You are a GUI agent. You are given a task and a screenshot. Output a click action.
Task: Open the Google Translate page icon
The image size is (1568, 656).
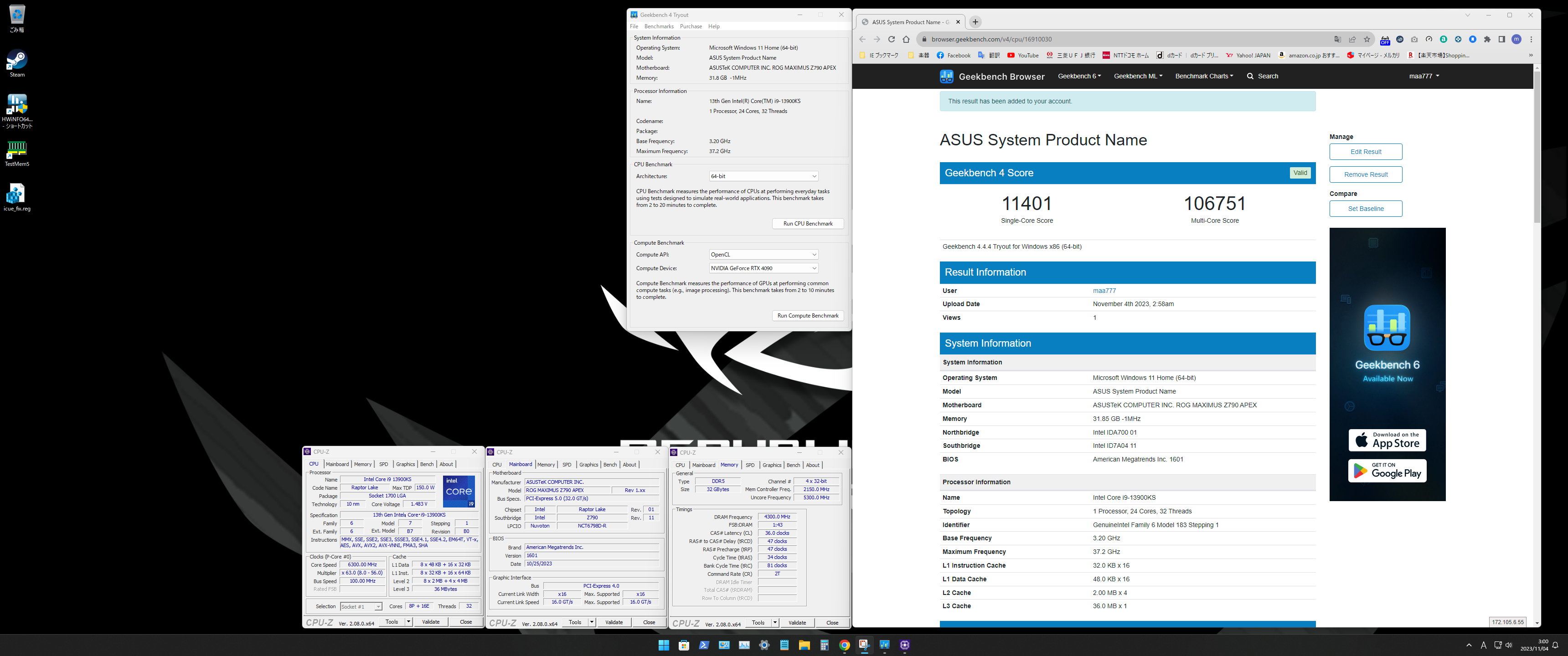(1337, 40)
